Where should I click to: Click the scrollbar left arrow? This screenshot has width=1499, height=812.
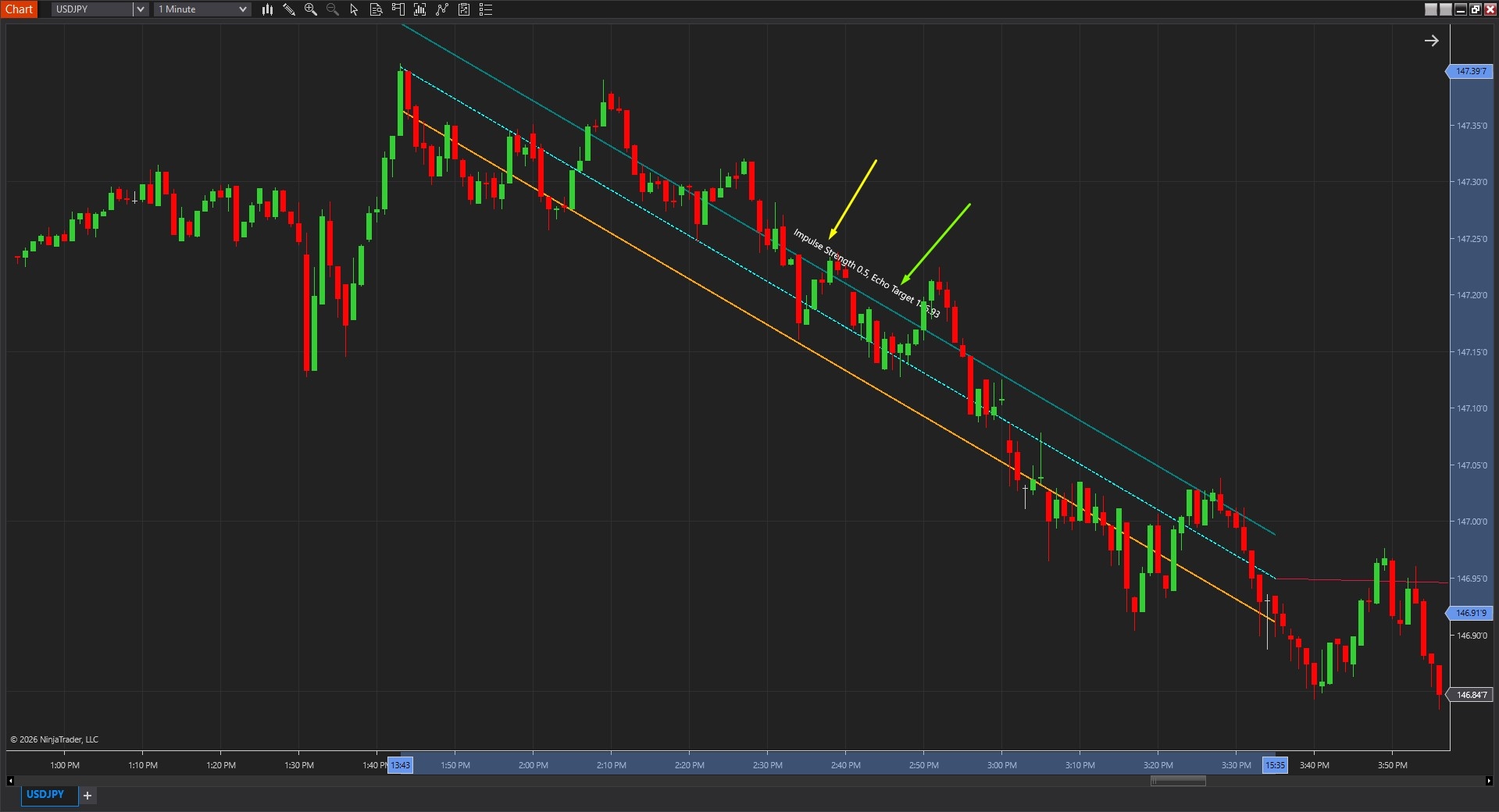(10, 781)
